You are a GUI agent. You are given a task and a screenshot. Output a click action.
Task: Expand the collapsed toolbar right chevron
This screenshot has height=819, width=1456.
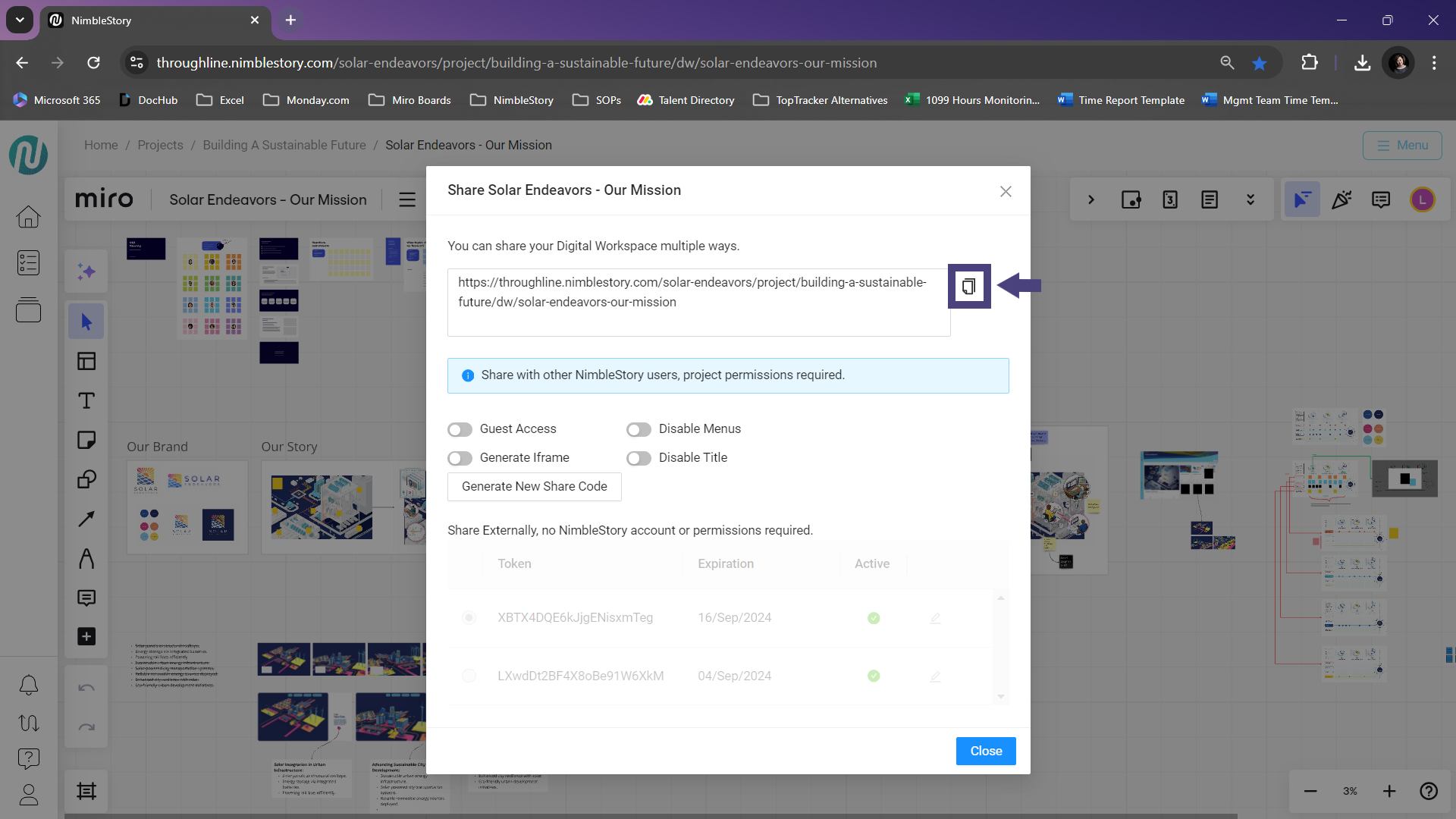pos(1091,199)
